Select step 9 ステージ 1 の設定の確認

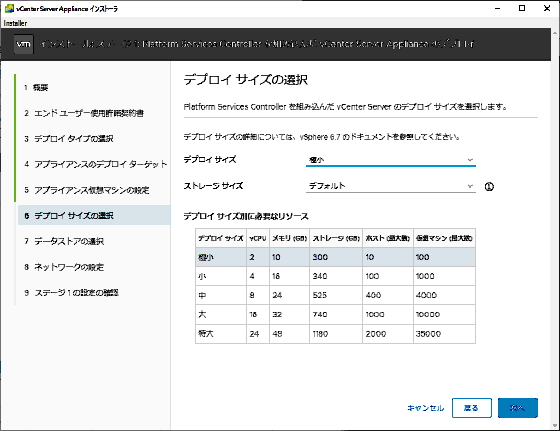coord(71,293)
